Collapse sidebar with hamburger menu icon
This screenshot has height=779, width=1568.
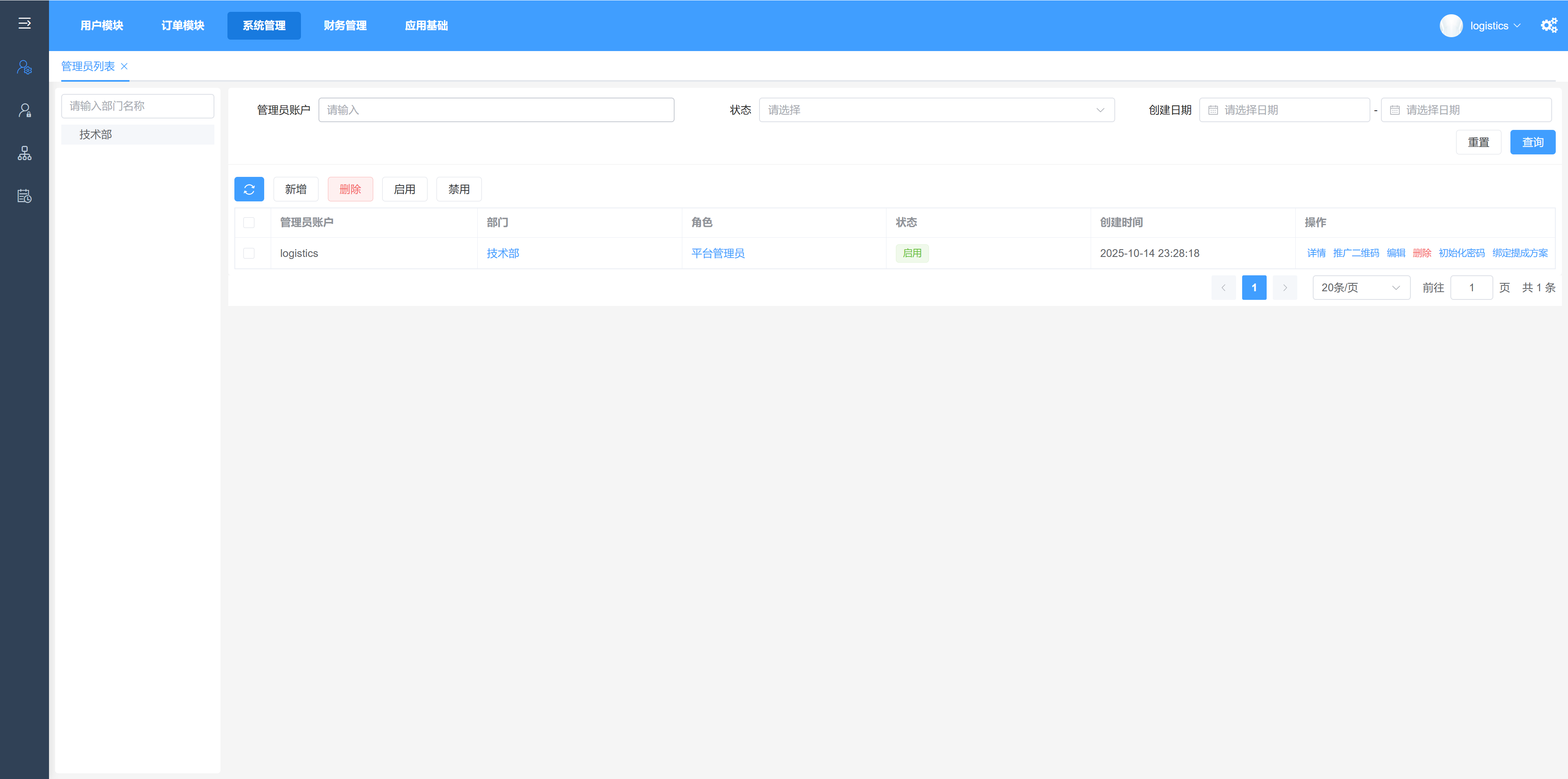[24, 23]
